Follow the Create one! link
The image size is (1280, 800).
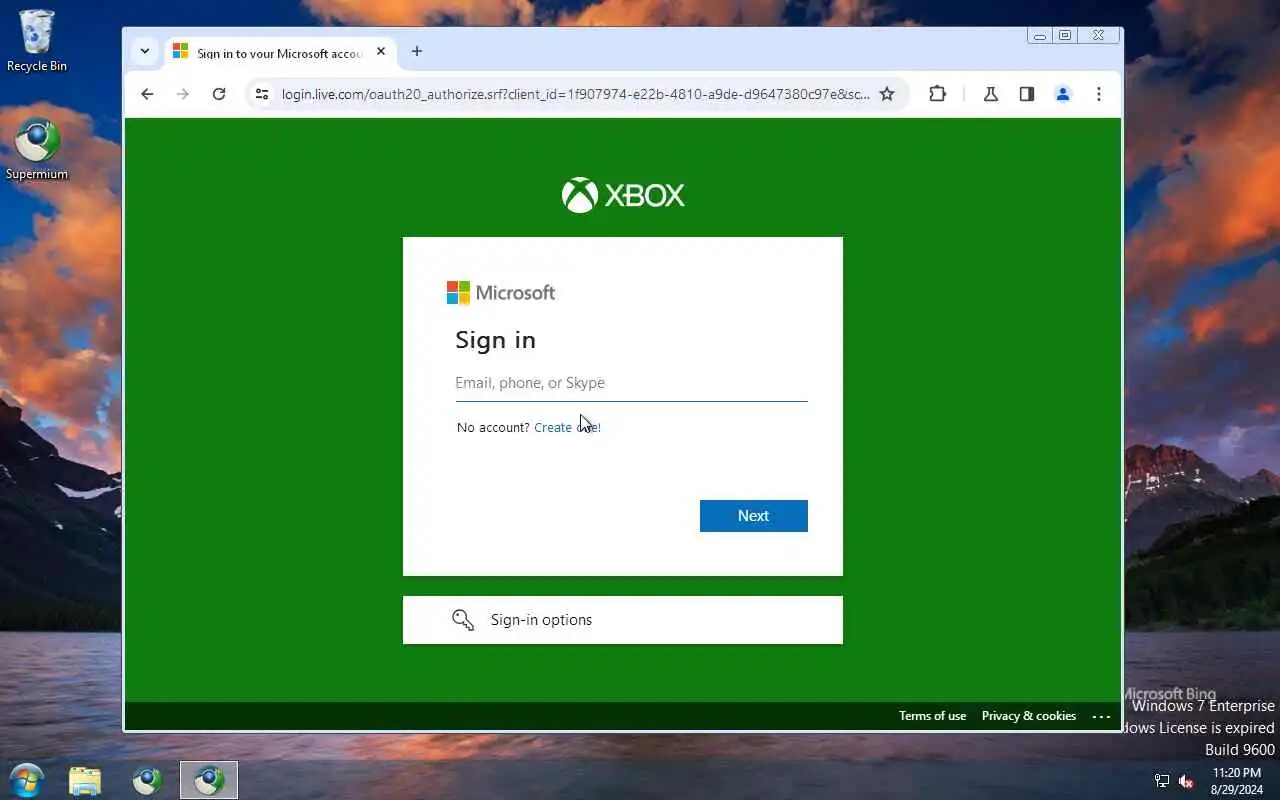point(567,427)
